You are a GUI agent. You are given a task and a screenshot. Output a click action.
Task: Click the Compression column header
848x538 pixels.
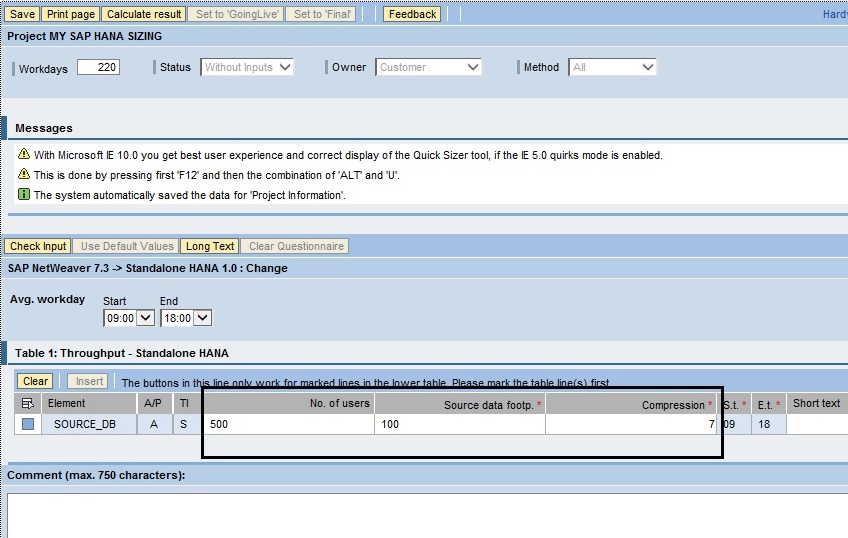(x=632, y=404)
